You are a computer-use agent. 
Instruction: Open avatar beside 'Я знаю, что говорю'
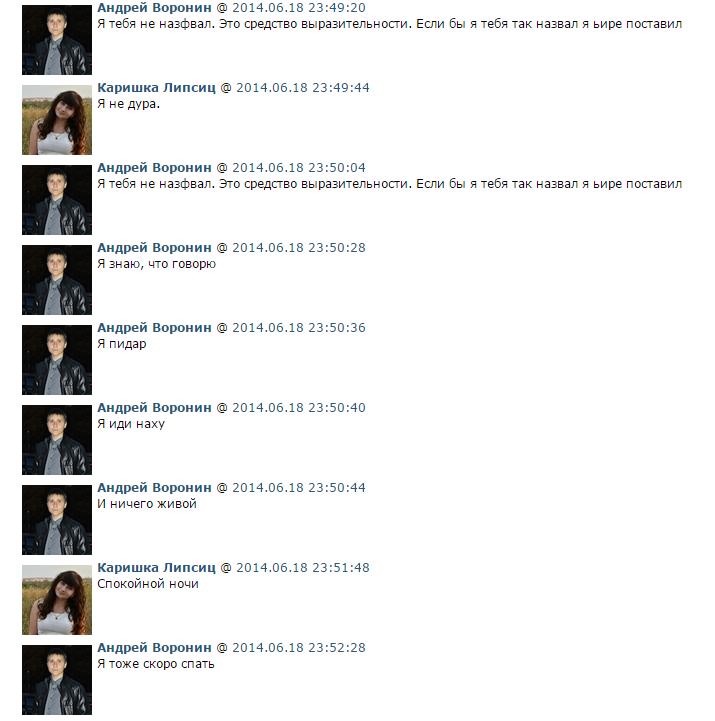(57, 280)
